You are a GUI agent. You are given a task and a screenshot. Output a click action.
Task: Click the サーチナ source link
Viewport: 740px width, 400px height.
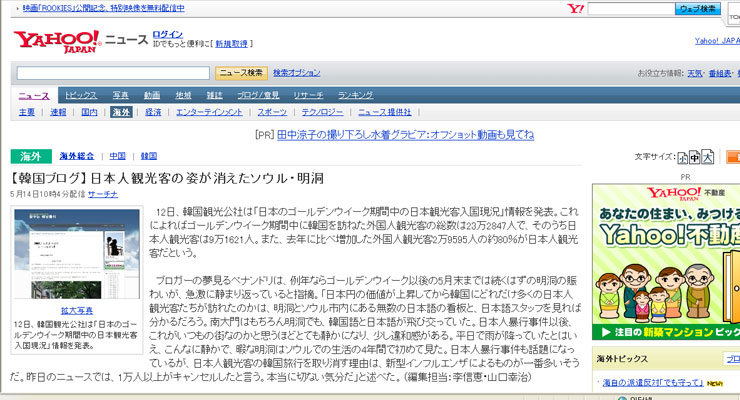[103, 194]
